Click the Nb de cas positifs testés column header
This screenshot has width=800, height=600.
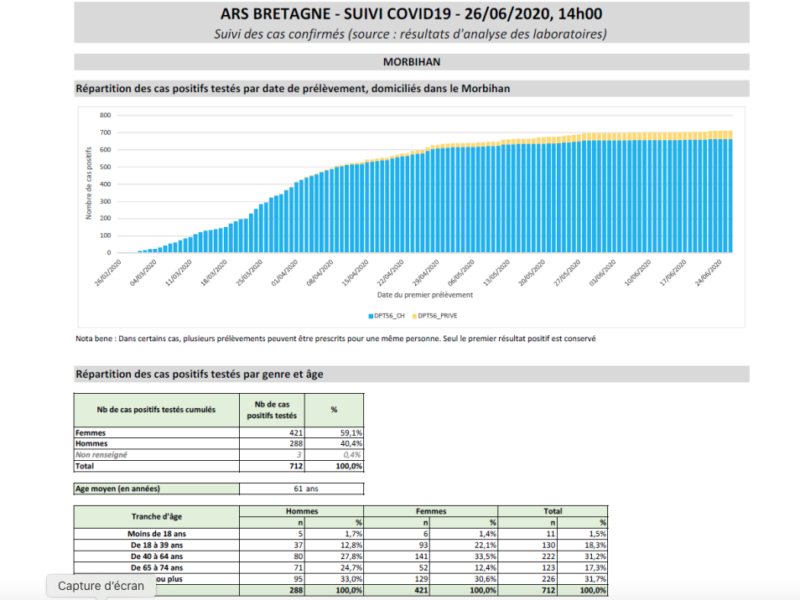[270, 409]
